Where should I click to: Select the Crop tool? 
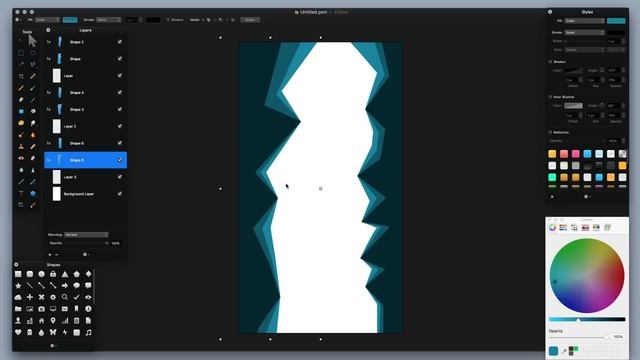(21, 76)
